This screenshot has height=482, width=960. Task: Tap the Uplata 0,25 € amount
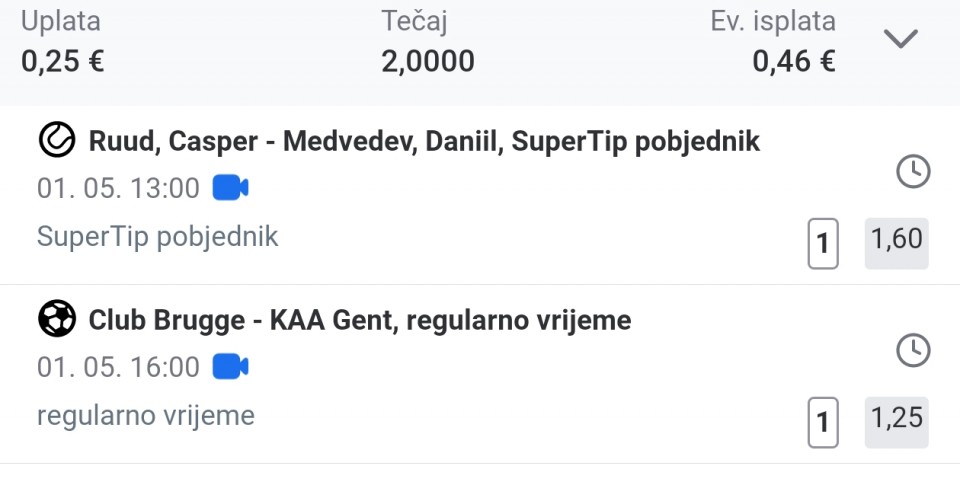tap(62, 61)
